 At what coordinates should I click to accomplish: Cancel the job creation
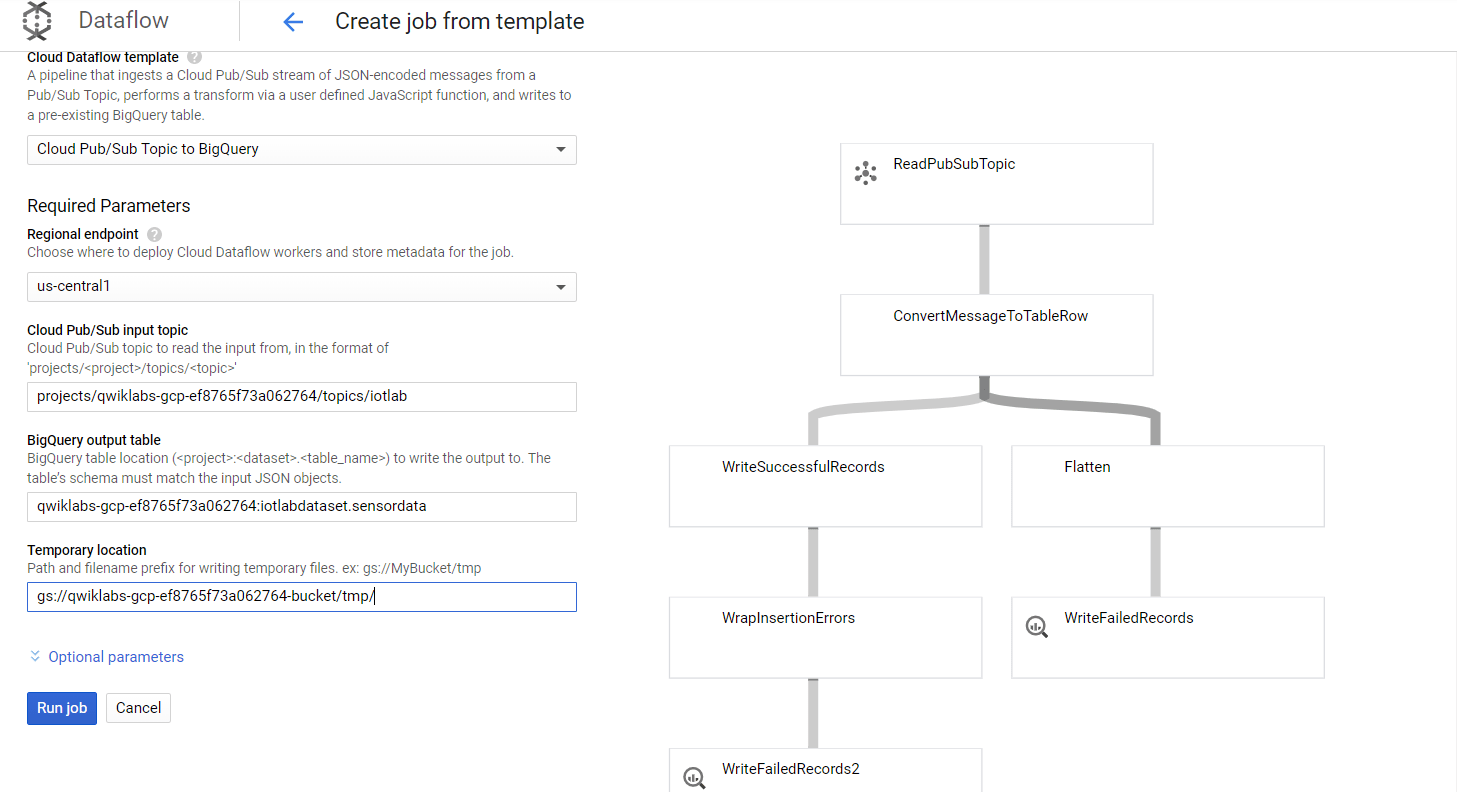(137, 708)
